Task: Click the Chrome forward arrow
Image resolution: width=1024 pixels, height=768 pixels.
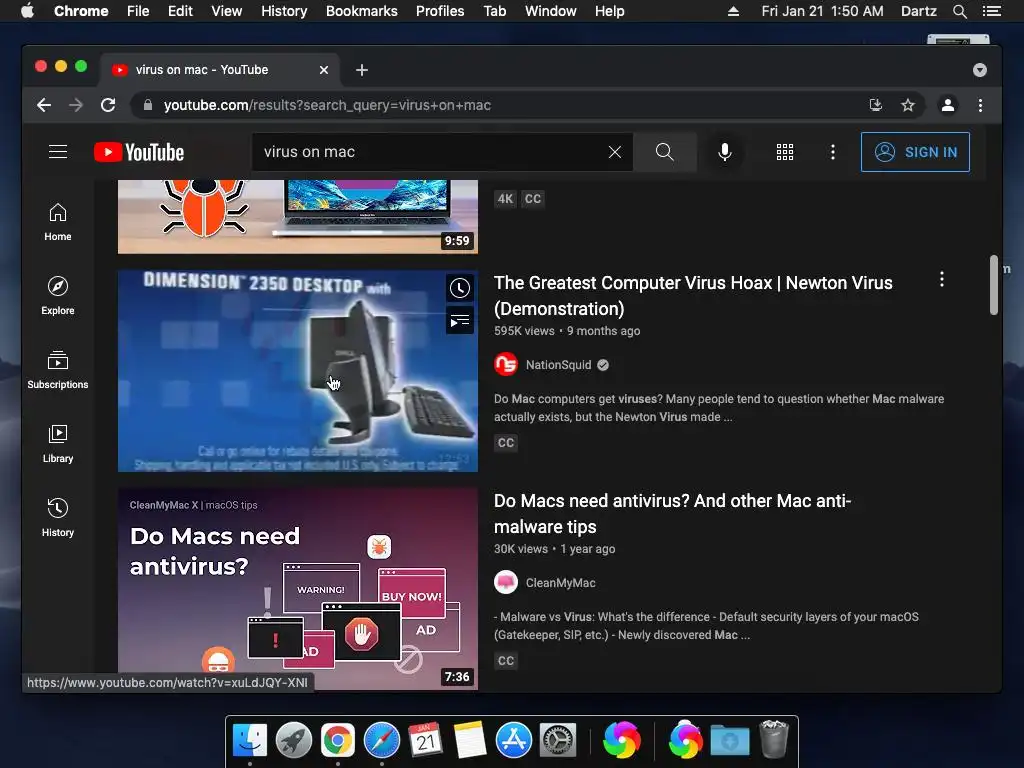Action: click(76, 105)
